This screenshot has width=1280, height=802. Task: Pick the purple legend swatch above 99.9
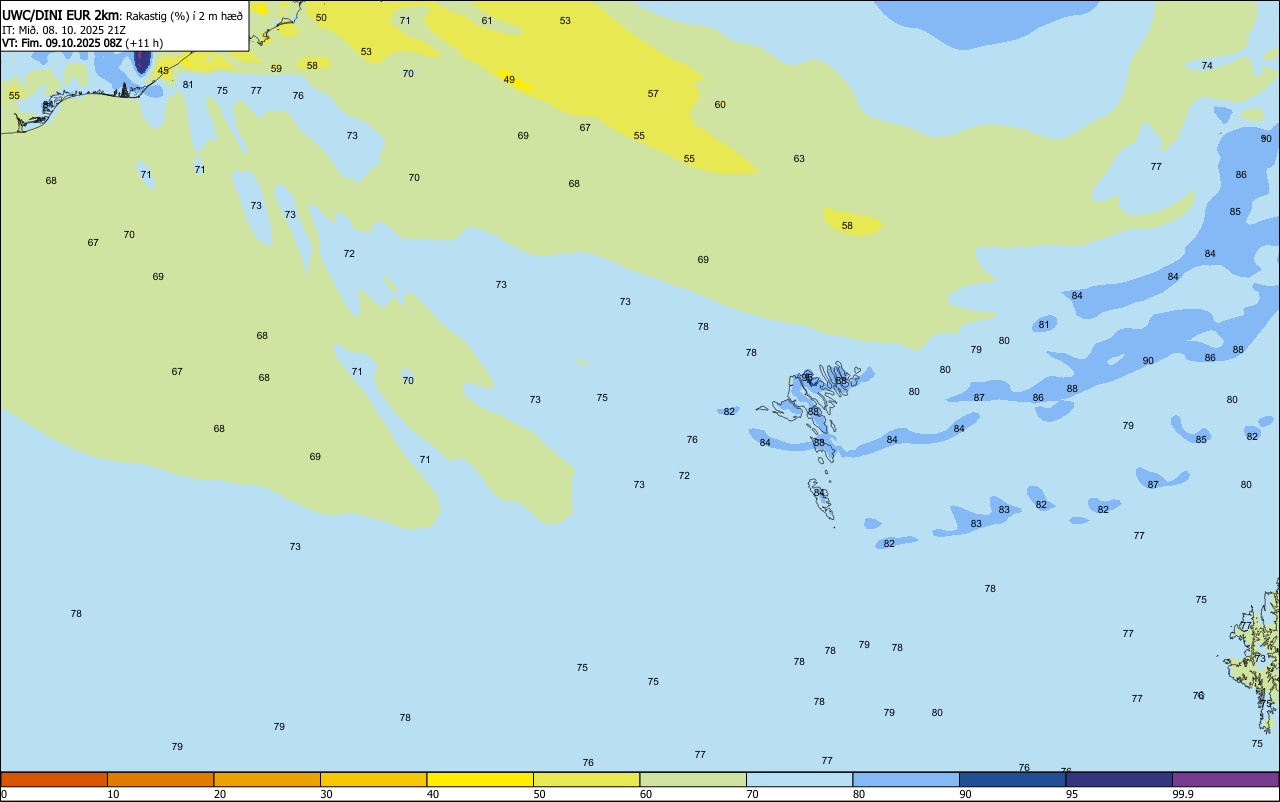[x=1225, y=779]
